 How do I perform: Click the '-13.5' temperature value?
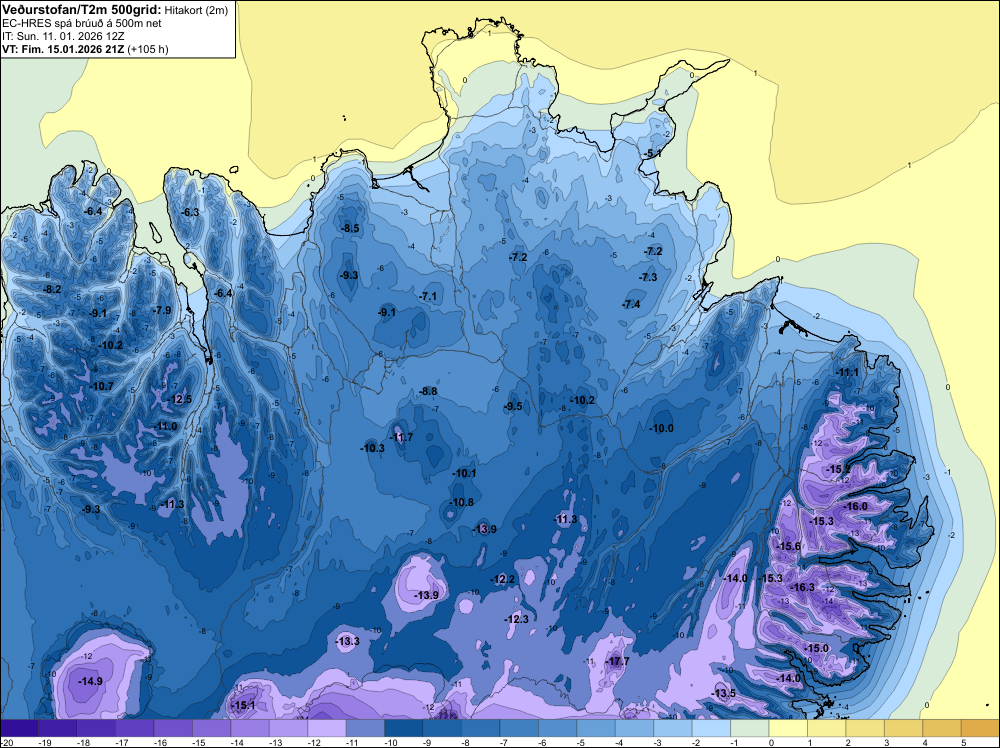pyautogui.click(x=724, y=694)
